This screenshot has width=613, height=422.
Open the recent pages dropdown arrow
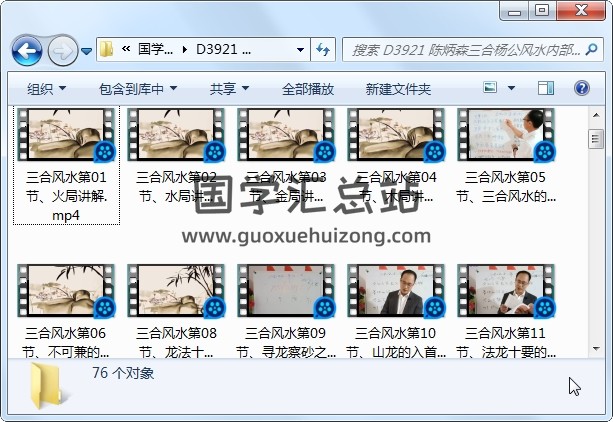[x=87, y=49]
